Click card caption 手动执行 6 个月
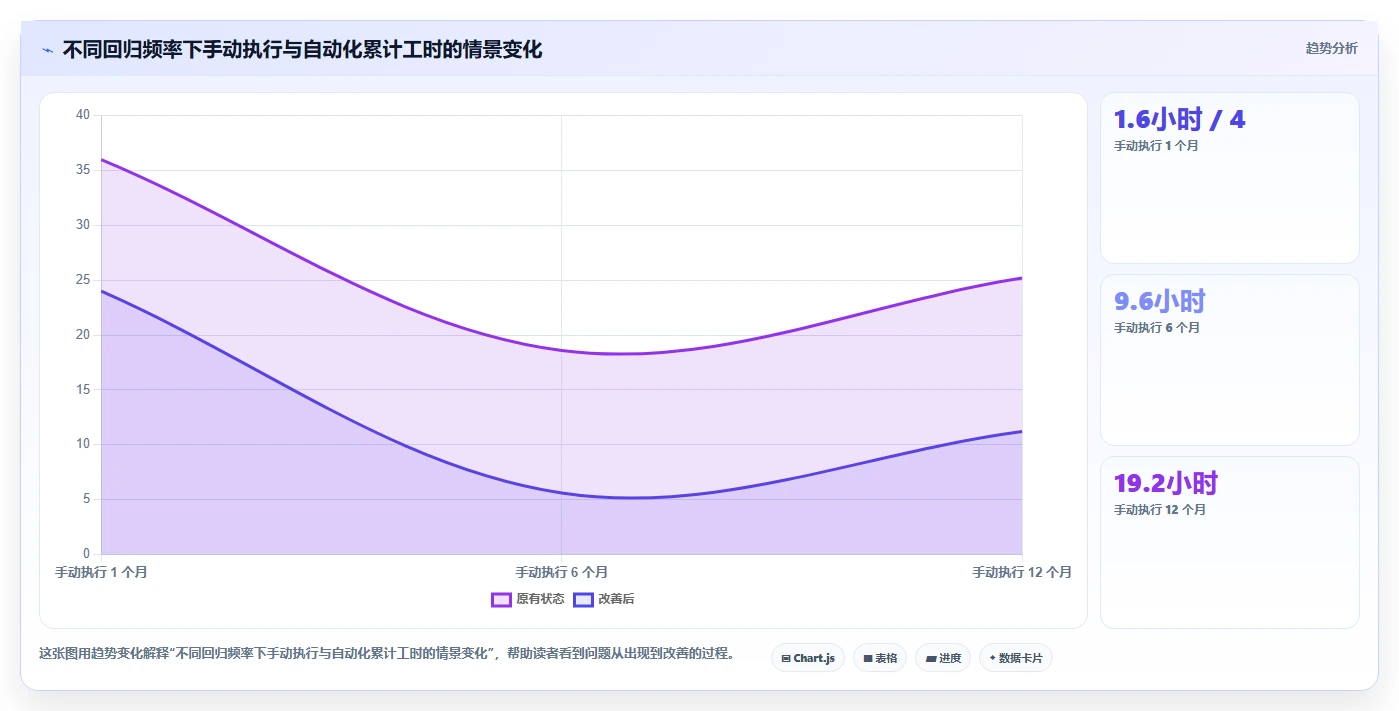 tap(1157, 328)
